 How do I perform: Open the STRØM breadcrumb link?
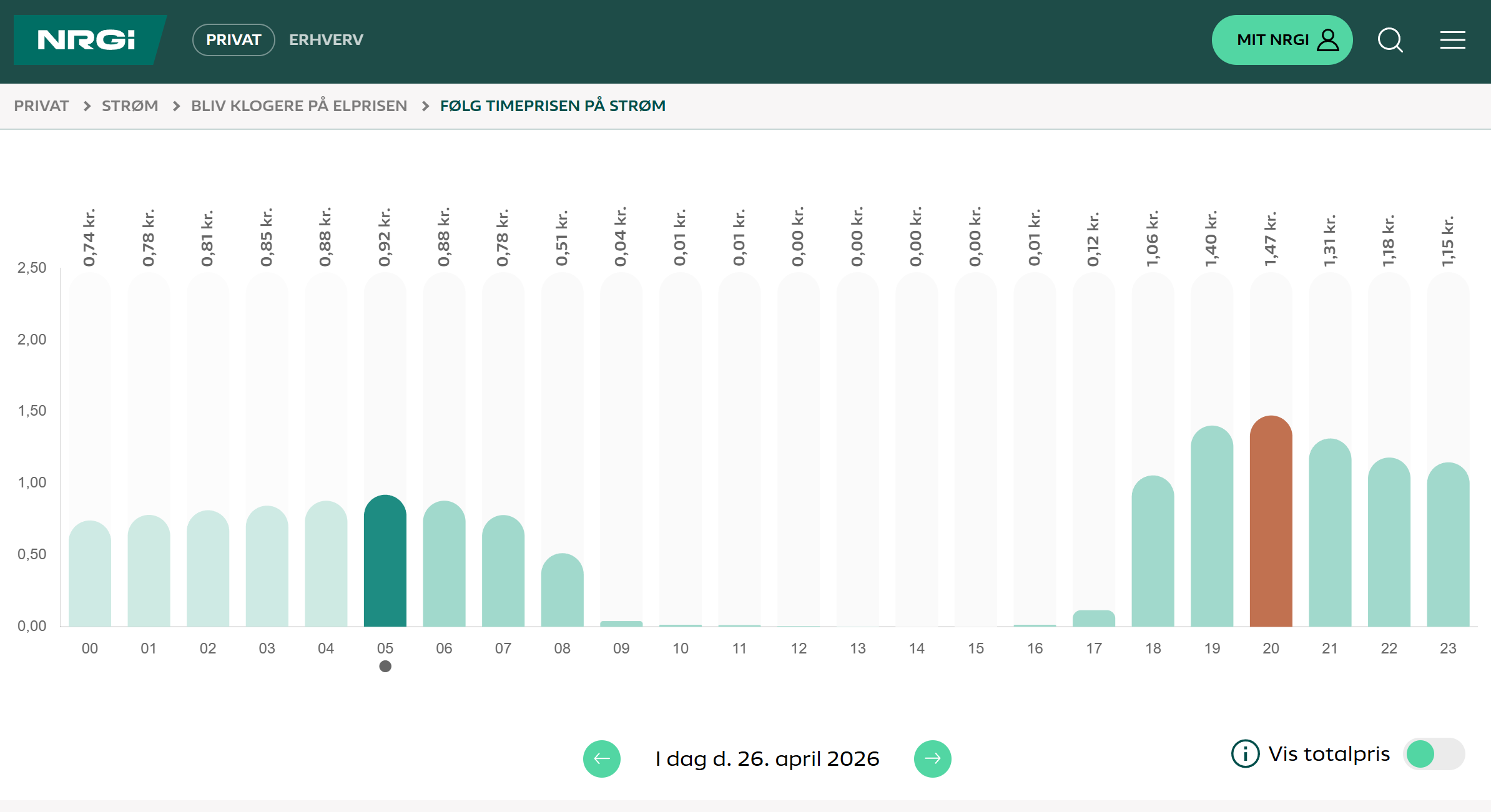click(x=130, y=106)
